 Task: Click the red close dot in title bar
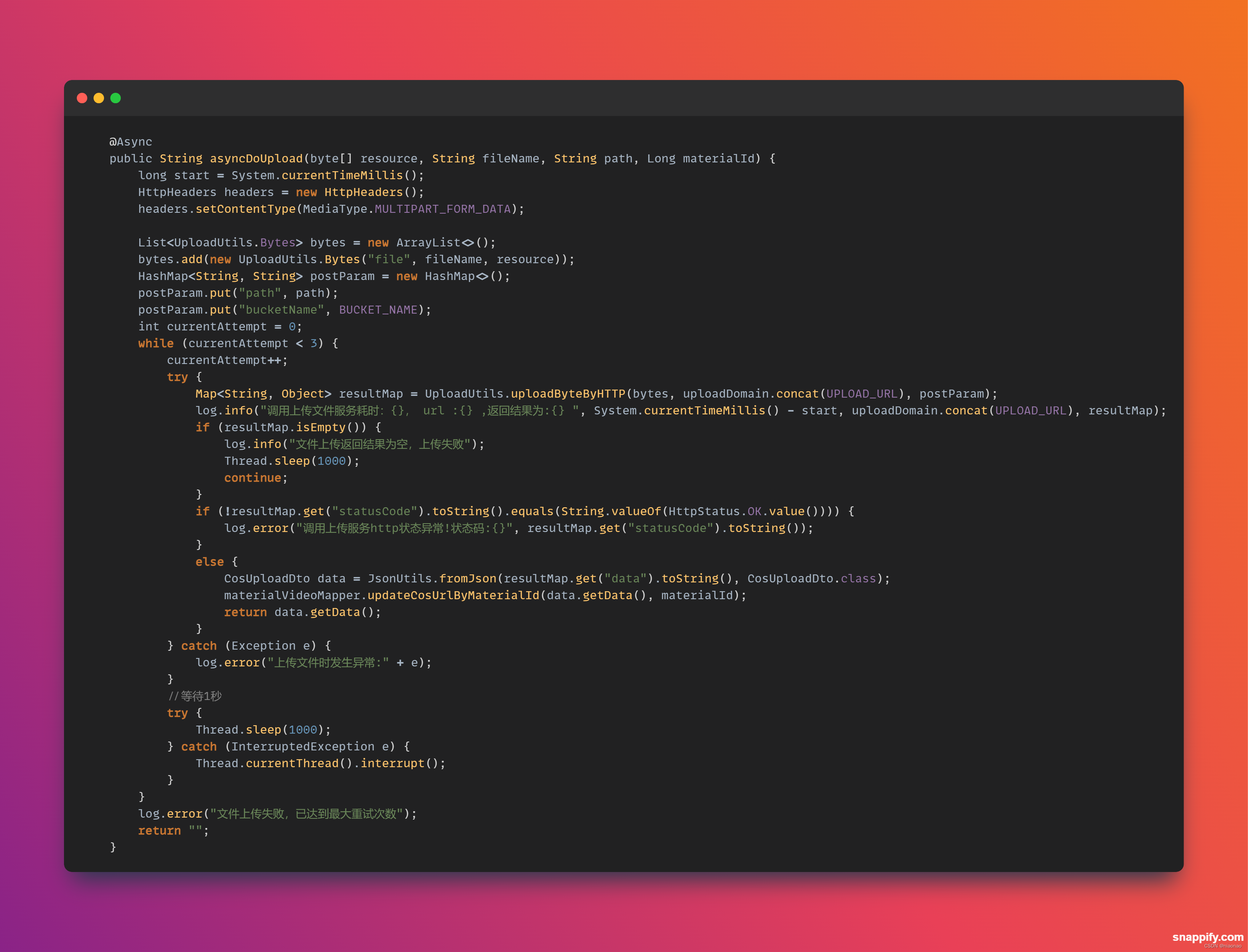click(82, 98)
